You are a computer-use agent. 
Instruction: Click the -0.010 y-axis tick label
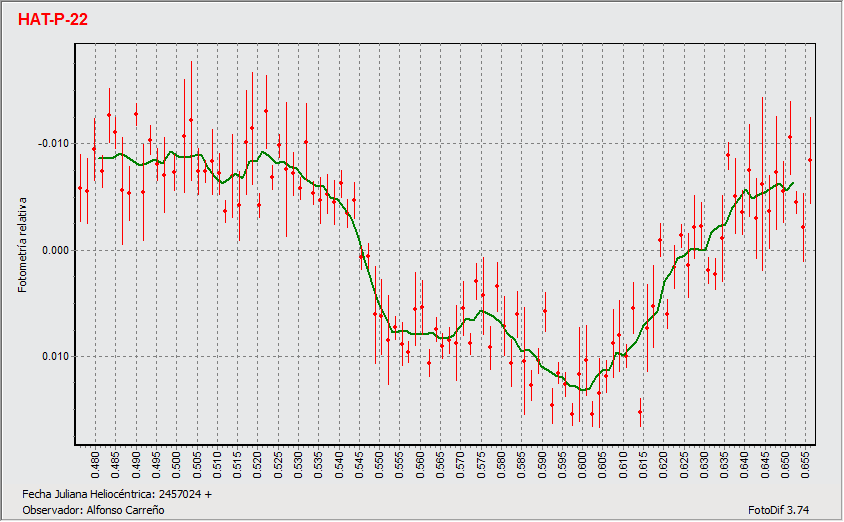(52, 144)
